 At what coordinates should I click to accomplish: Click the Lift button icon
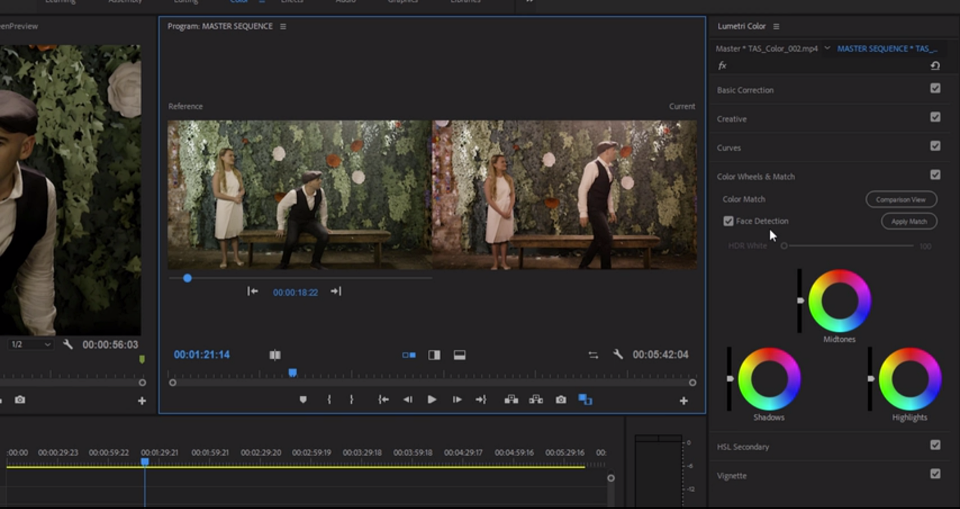pyautogui.click(x=511, y=399)
